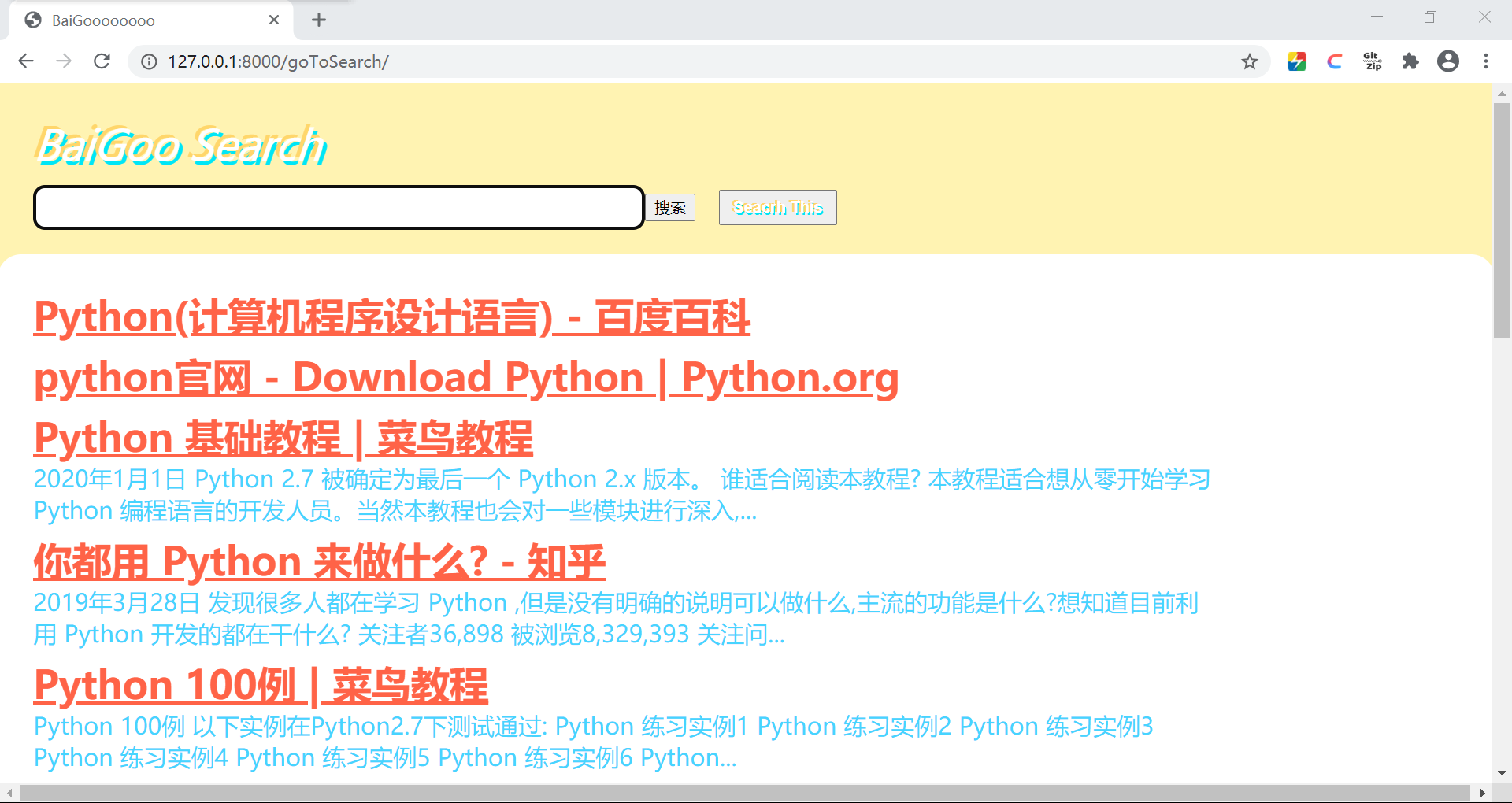Click the vertical scrollbar up arrow
This screenshot has width=1512, height=803.
[x=1503, y=93]
